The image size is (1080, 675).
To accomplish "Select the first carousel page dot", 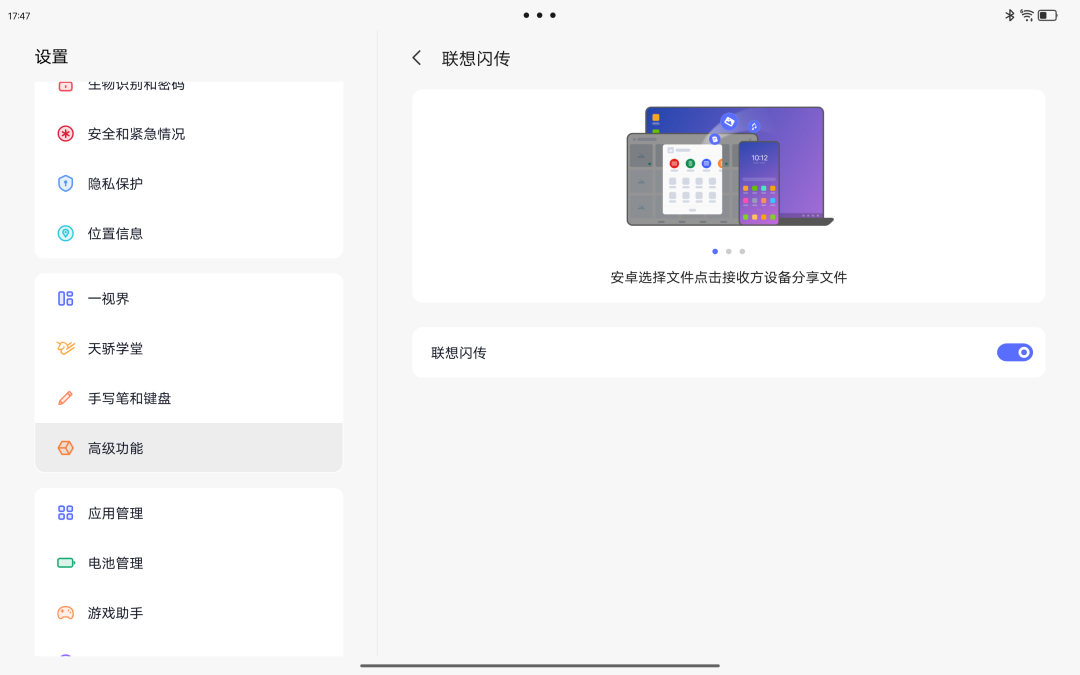I will coord(715,251).
